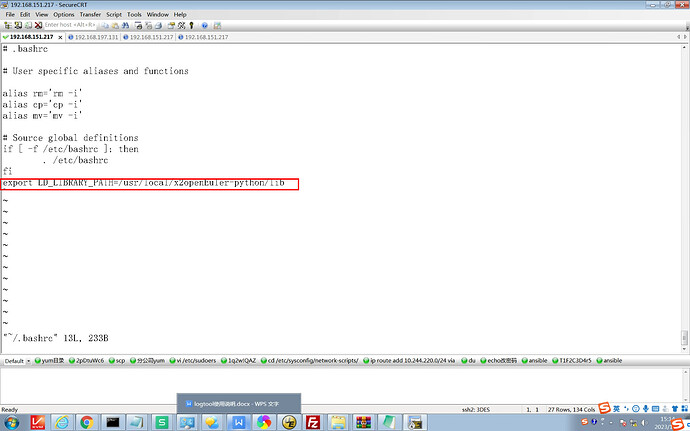Run the 'scp' button bar command

119,360
